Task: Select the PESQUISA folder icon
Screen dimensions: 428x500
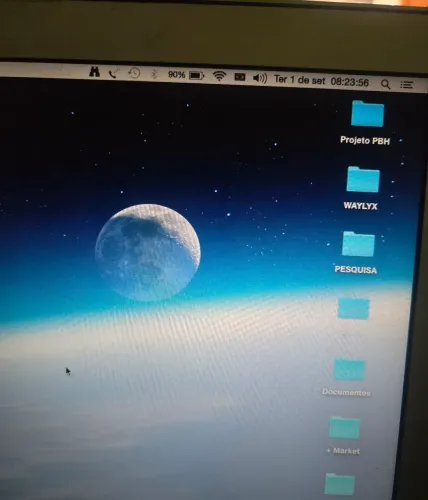Action: point(358,244)
